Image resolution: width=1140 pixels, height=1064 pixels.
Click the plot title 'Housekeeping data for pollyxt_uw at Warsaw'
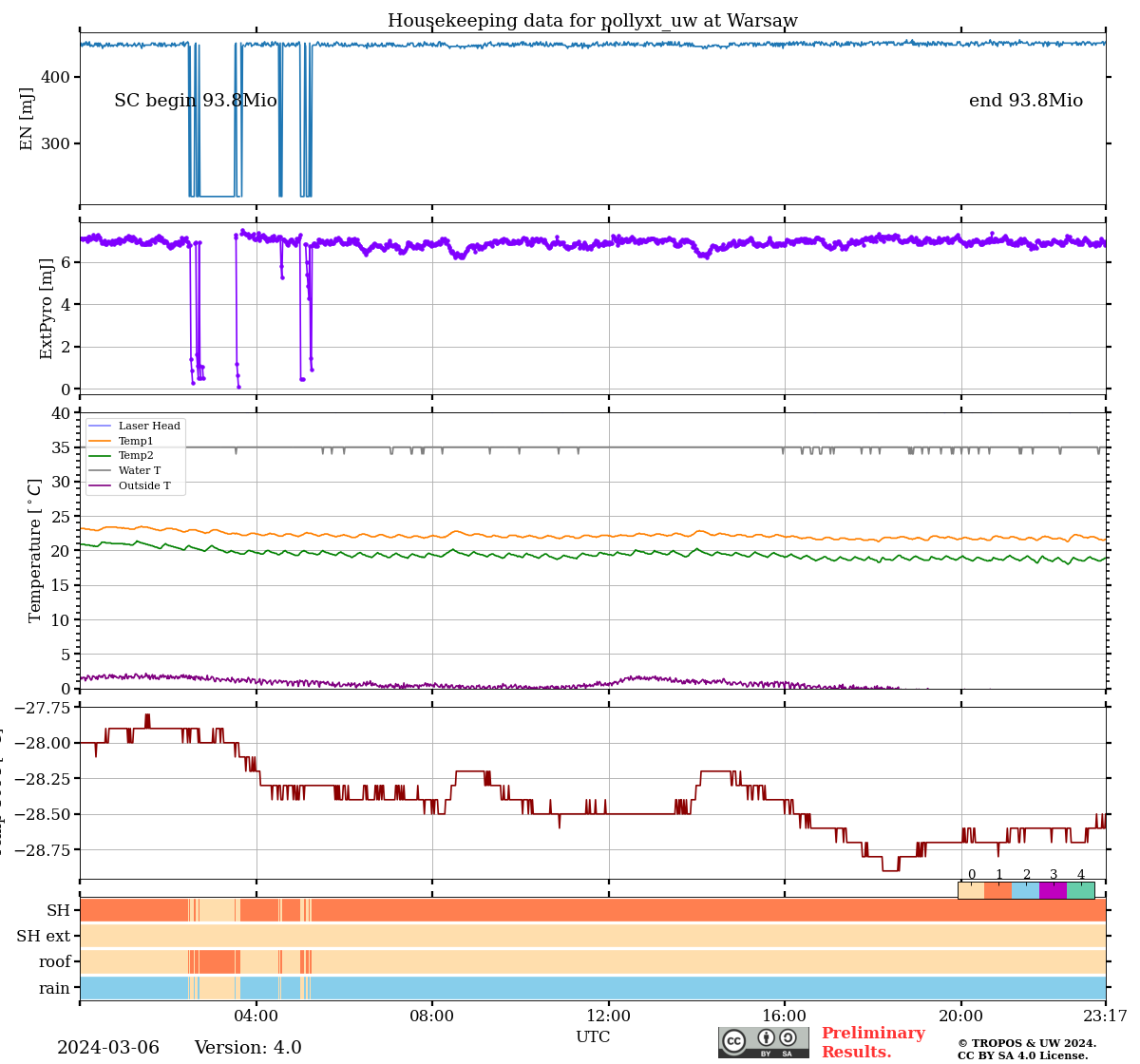(x=593, y=21)
